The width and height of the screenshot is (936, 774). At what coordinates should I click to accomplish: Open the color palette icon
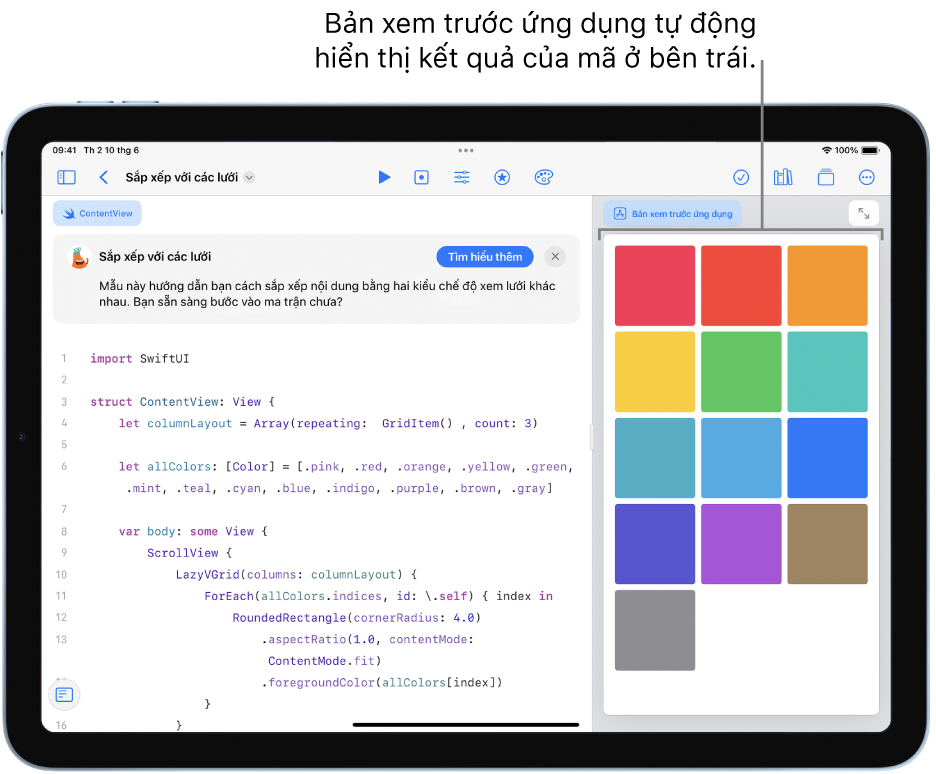click(x=544, y=177)
